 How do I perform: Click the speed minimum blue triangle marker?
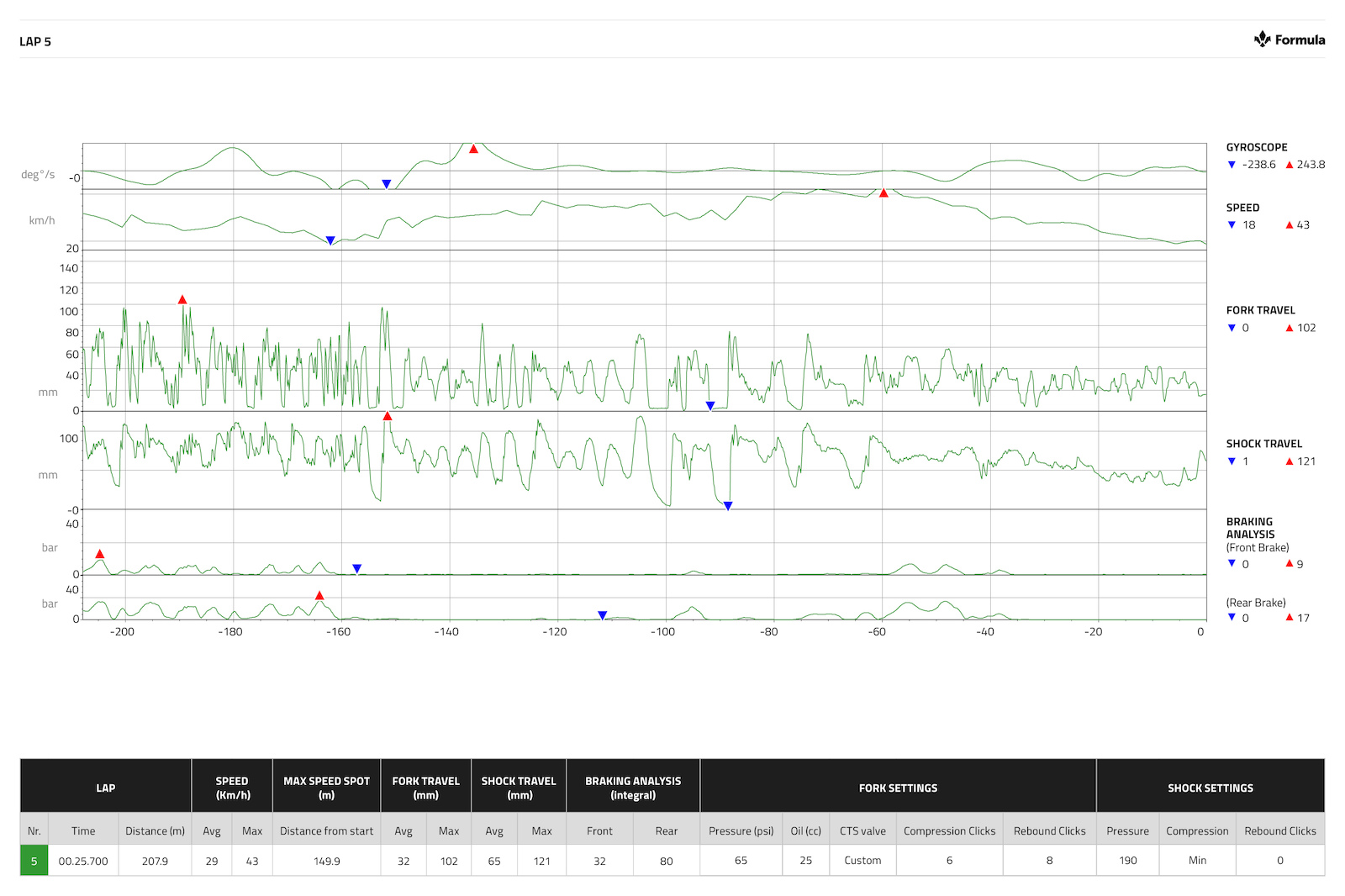330,240
